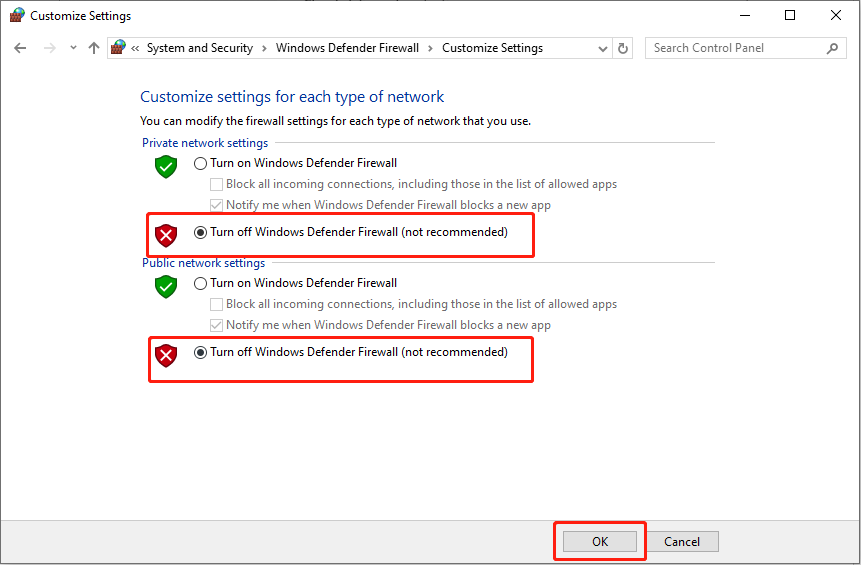Open System and Security breadcrumb
Screen dimensions: 861x565
pyautogui.click(x=200, y=48)
